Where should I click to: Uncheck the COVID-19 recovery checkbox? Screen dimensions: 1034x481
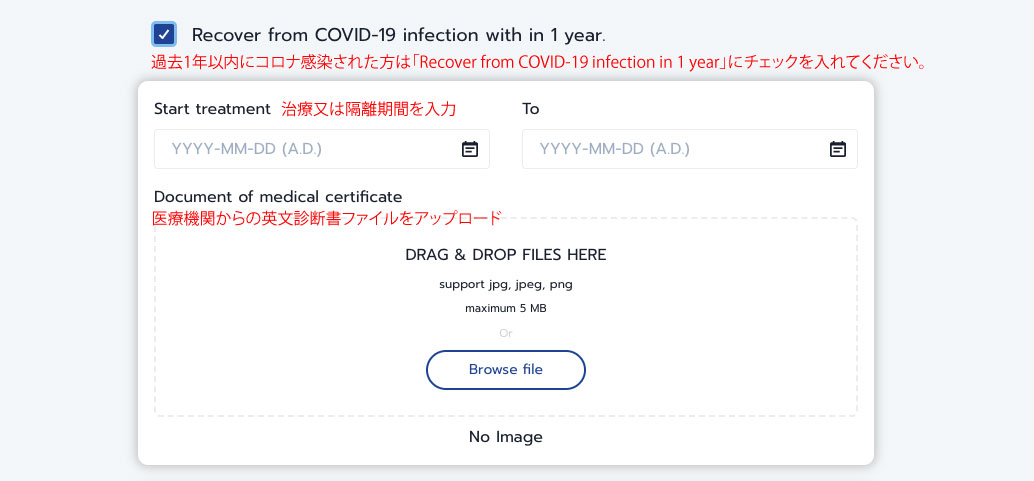[x=165, y=34]
